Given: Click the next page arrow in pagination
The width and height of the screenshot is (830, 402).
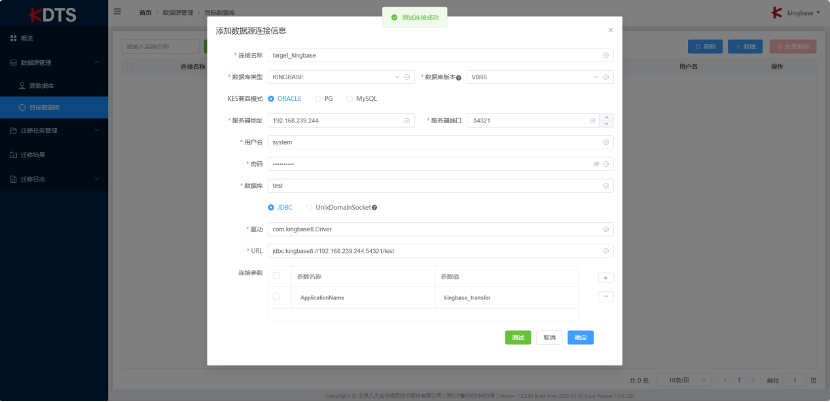Looking at the screenshot, I should click(x=753, y=380).
